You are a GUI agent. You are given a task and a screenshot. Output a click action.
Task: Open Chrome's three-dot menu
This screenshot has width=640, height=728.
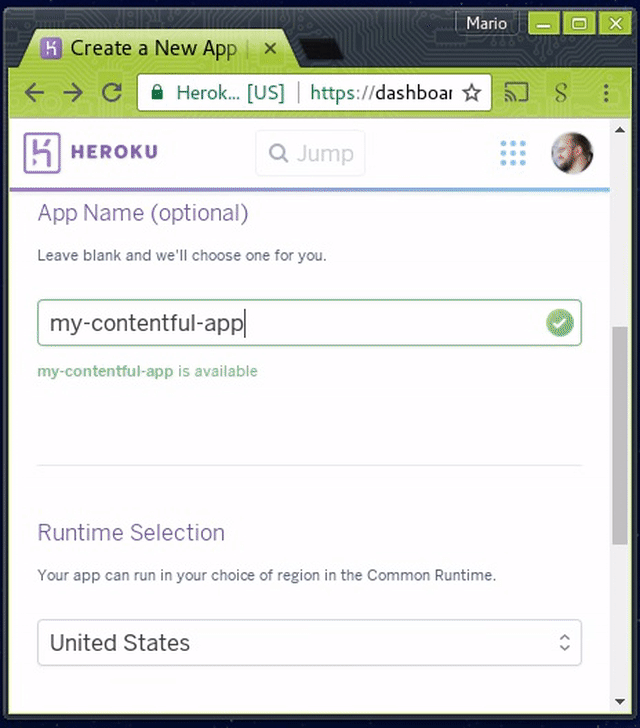click(606, 93)
